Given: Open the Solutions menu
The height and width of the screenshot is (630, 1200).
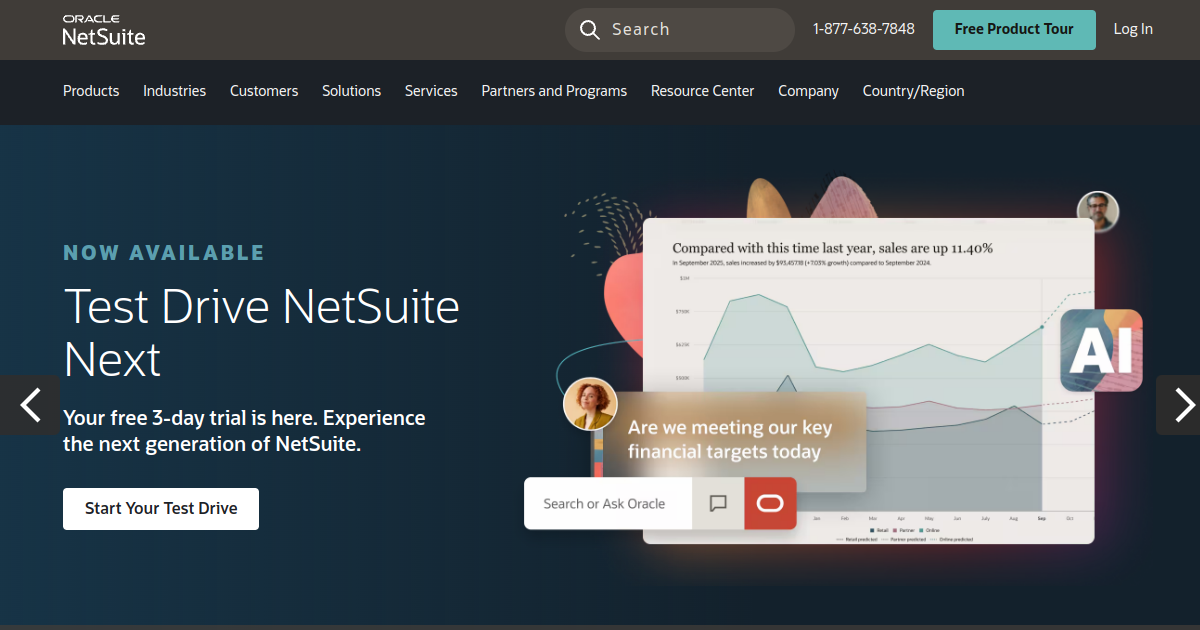Looking at the screenshot, I should click(x=351, y=91).
